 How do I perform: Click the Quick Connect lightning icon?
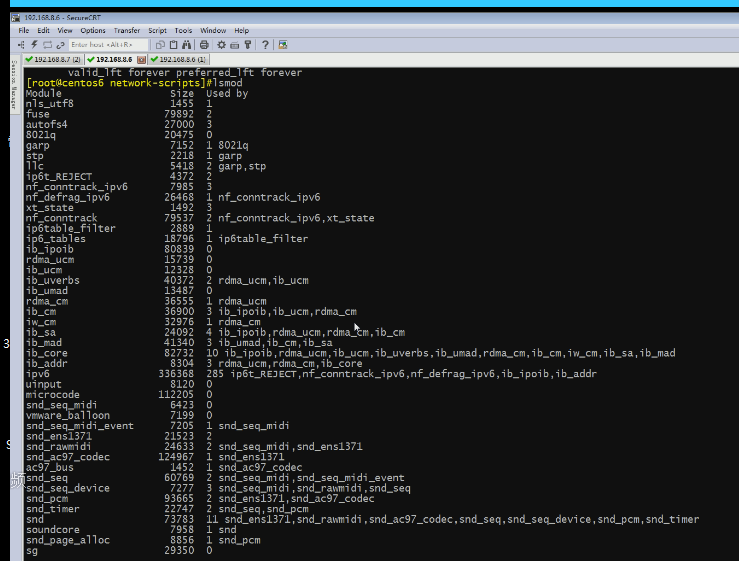tap(34, 45)
